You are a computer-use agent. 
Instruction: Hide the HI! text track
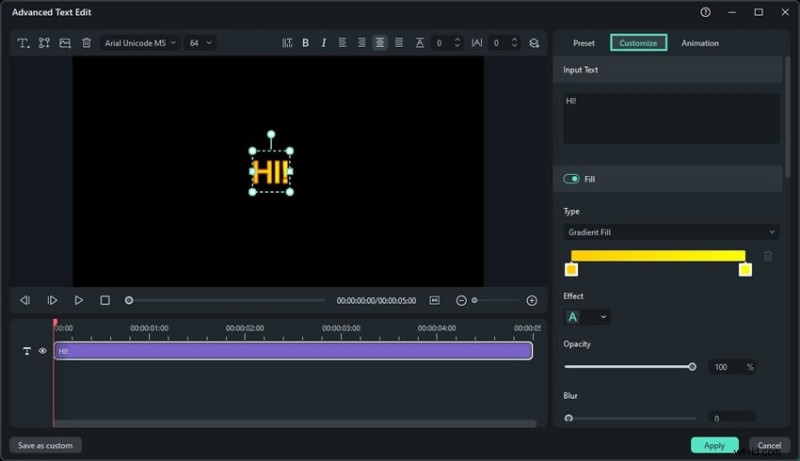(42, 351)
